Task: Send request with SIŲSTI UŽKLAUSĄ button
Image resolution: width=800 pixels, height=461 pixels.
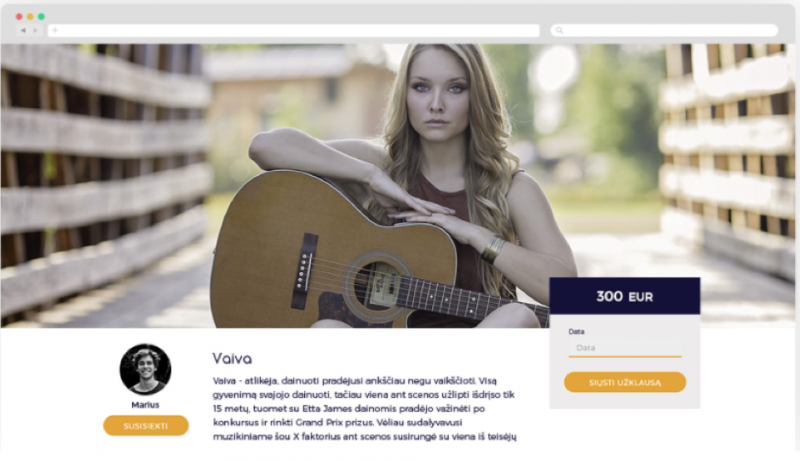Action: tap(624, 382)
